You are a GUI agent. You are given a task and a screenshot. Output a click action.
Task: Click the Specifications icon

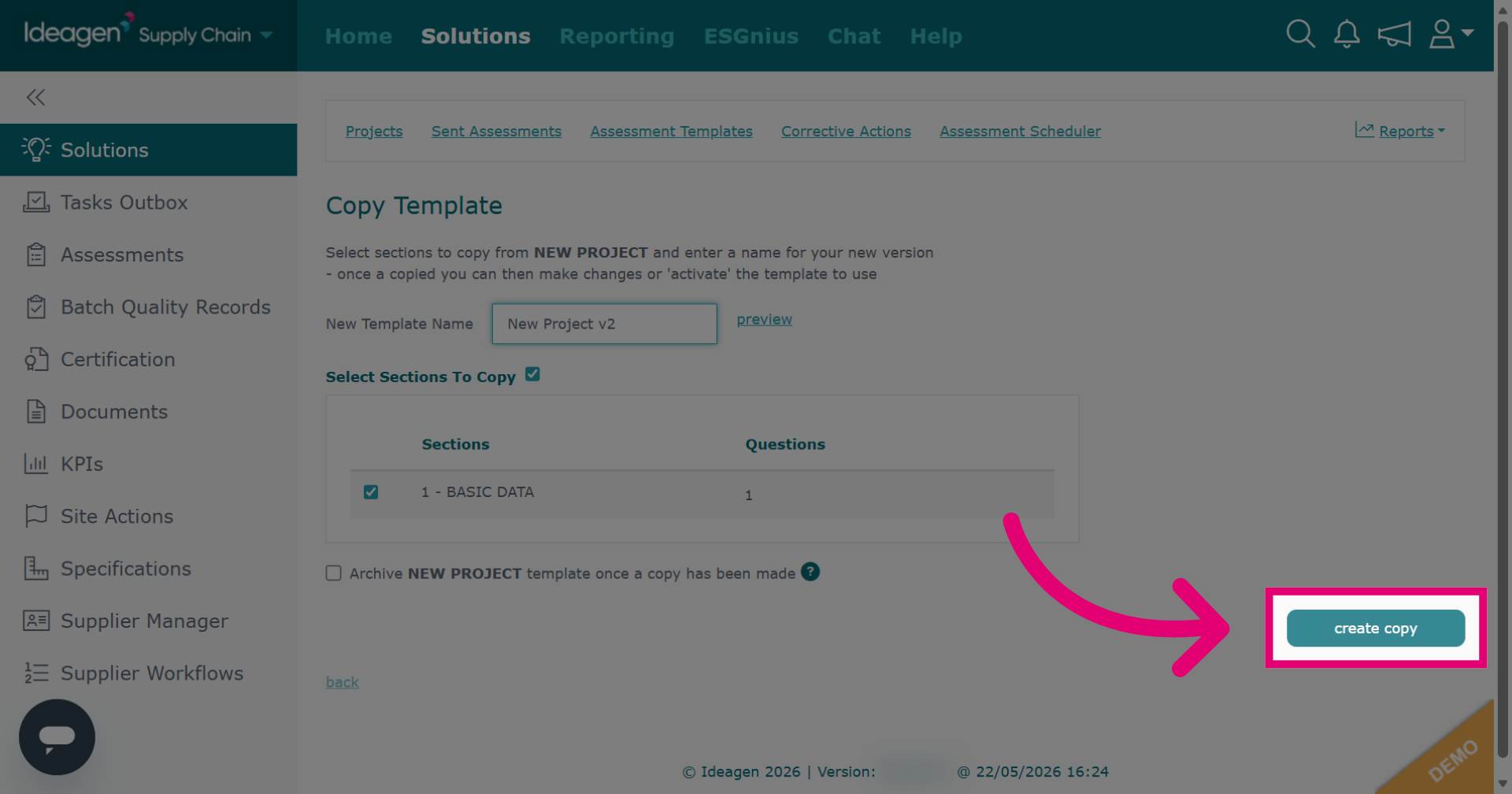(36, 568)
